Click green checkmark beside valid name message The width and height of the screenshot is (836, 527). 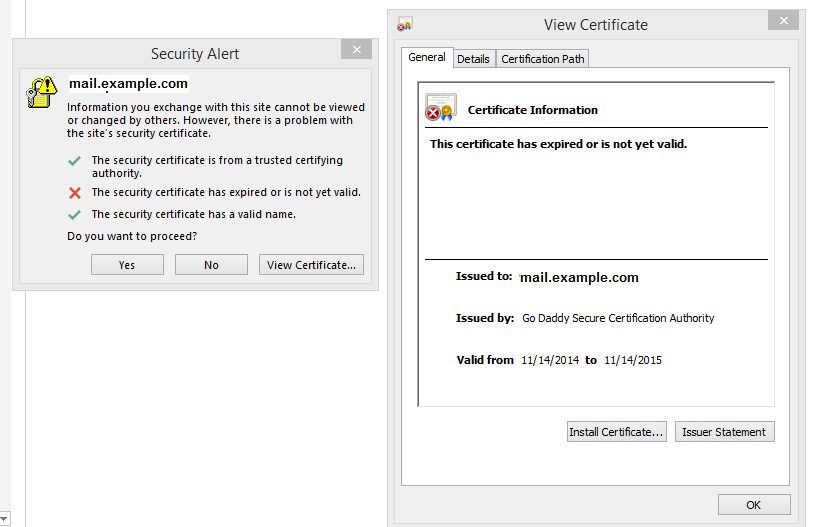[x=74, y=215]
